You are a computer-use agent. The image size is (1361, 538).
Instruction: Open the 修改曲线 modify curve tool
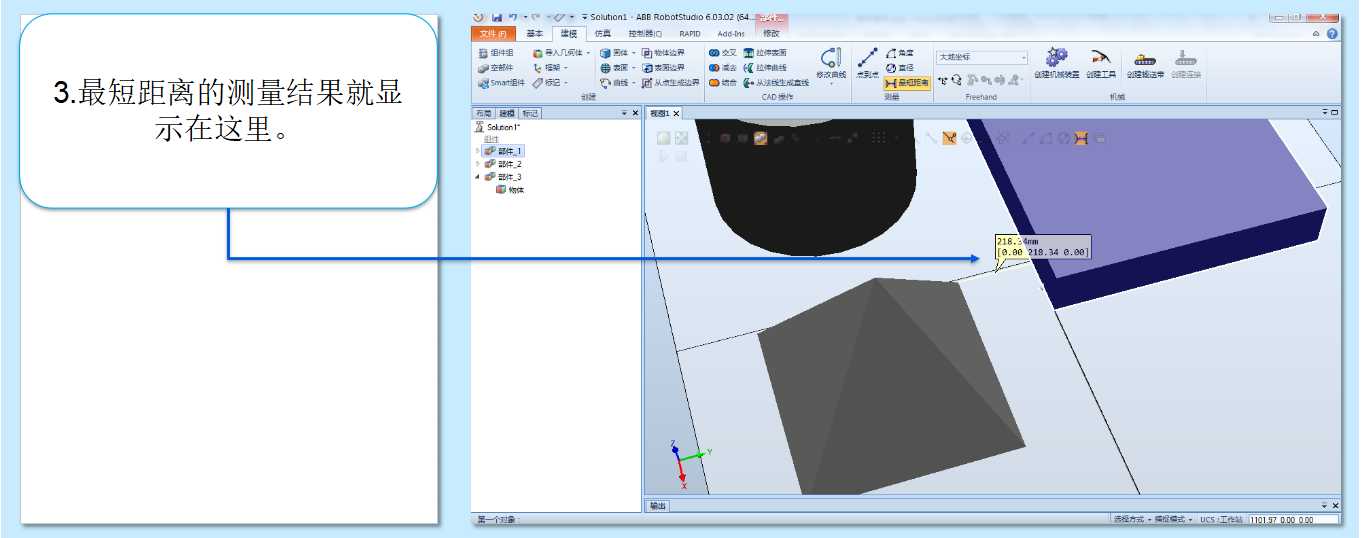click(x=831, y=64)
